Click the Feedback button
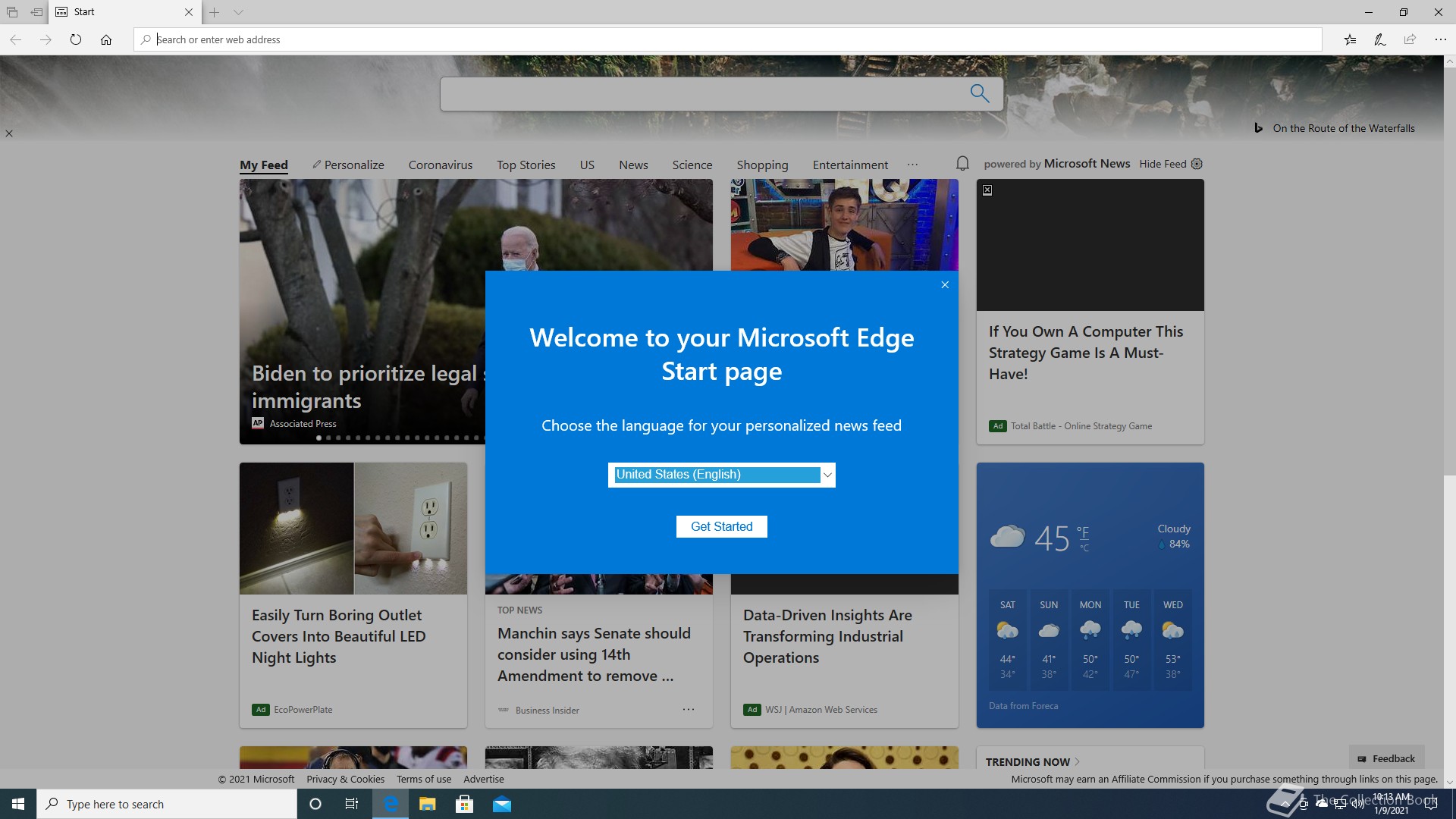This screenshot has width=1456, height=819. tap(1386, 758)
